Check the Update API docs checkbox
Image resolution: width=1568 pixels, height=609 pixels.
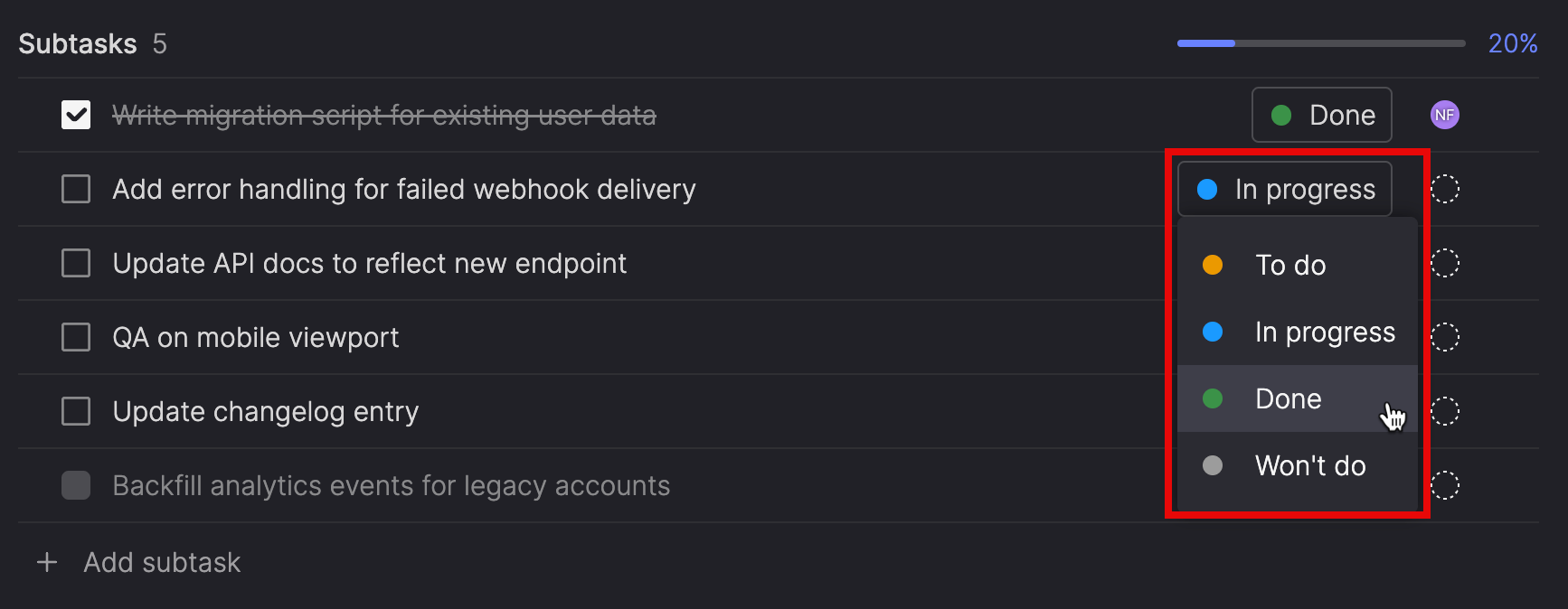[x=76, y=263]
